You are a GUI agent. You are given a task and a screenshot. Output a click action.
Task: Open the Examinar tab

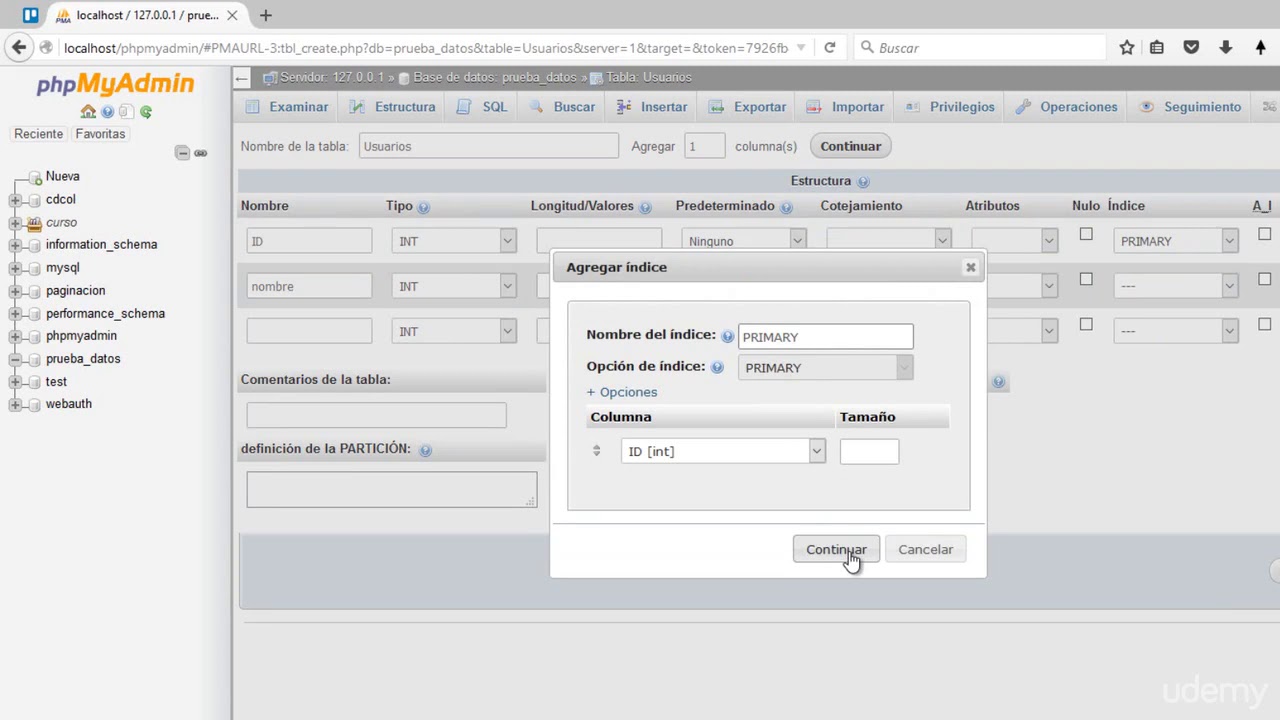[x=286, y=107]
